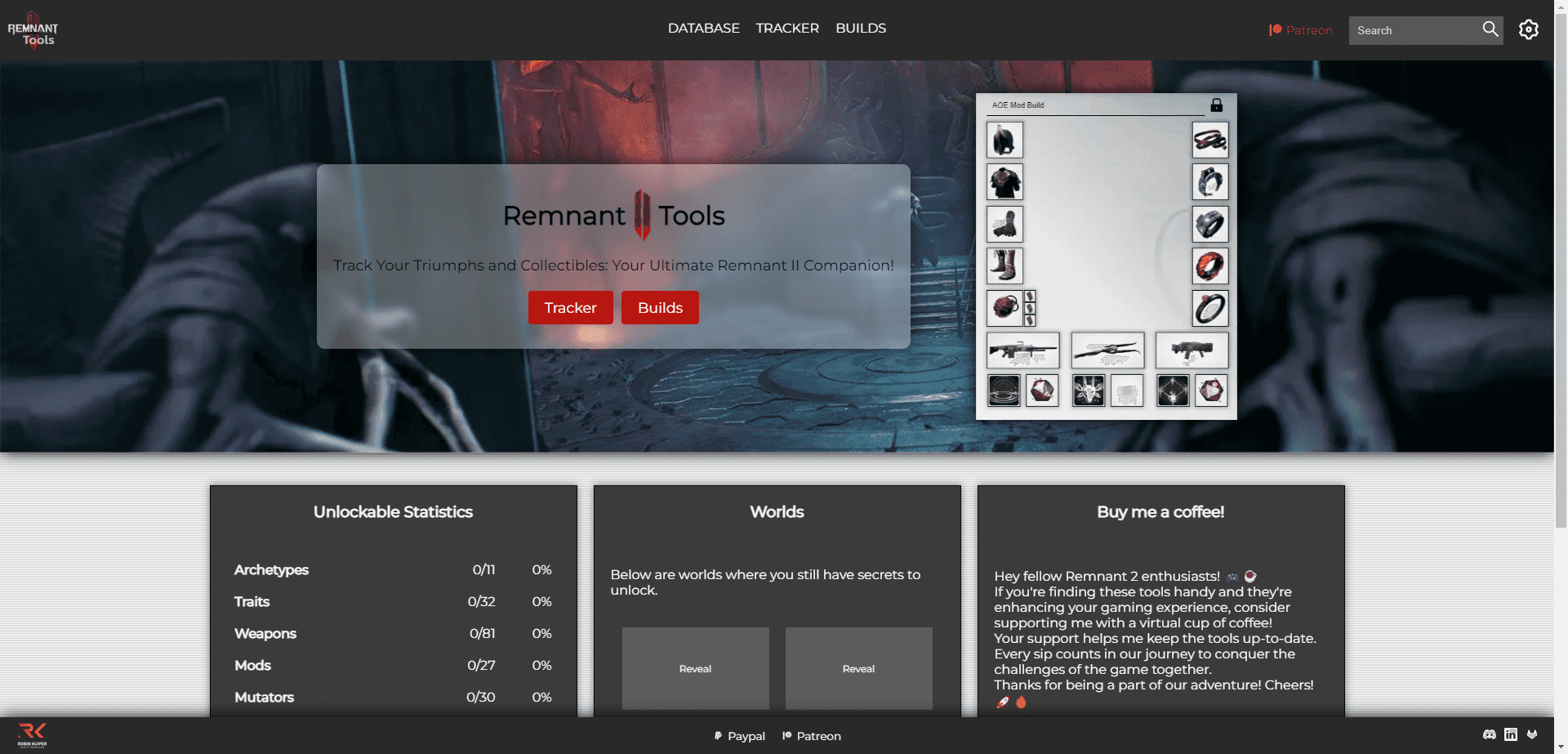Select the handgun weapon slot
Image resolution: width=1568 pixels, height=754 pixels.
tap(1192, 350)
